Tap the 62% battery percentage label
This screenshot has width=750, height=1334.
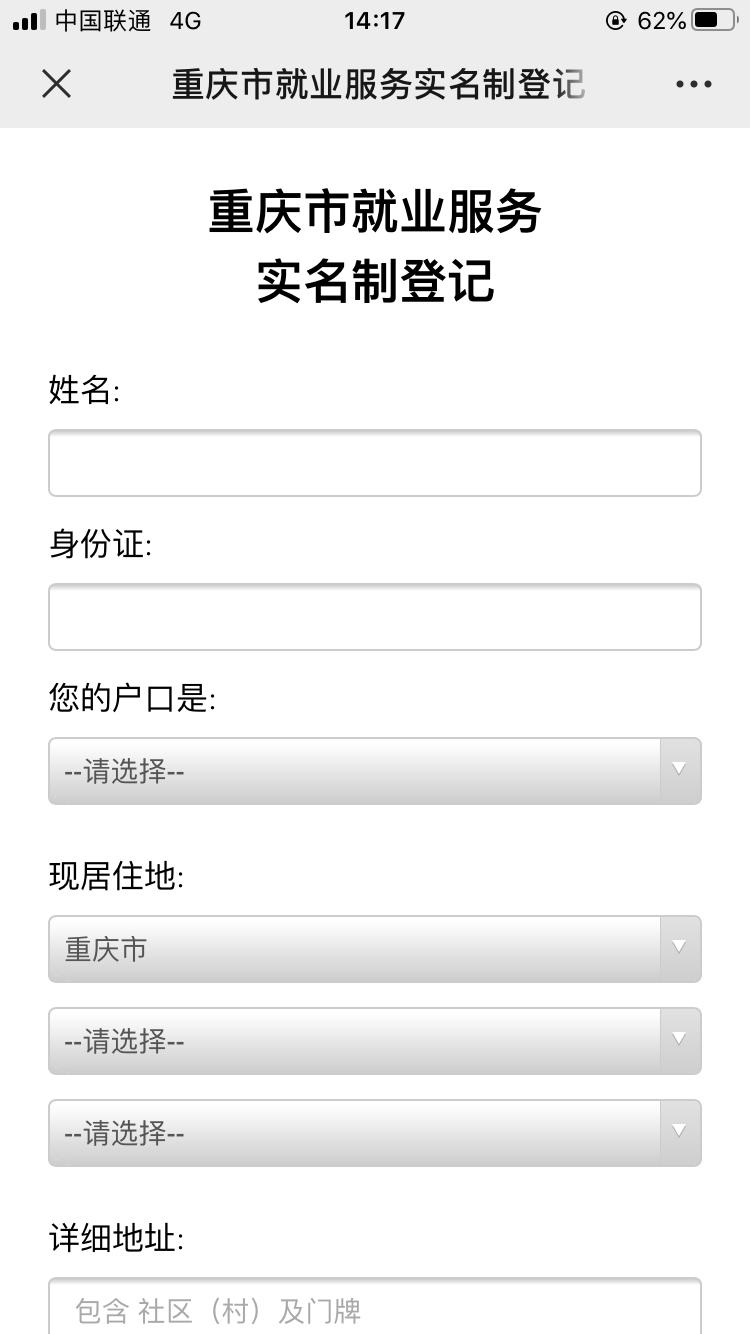pos(661,20)
